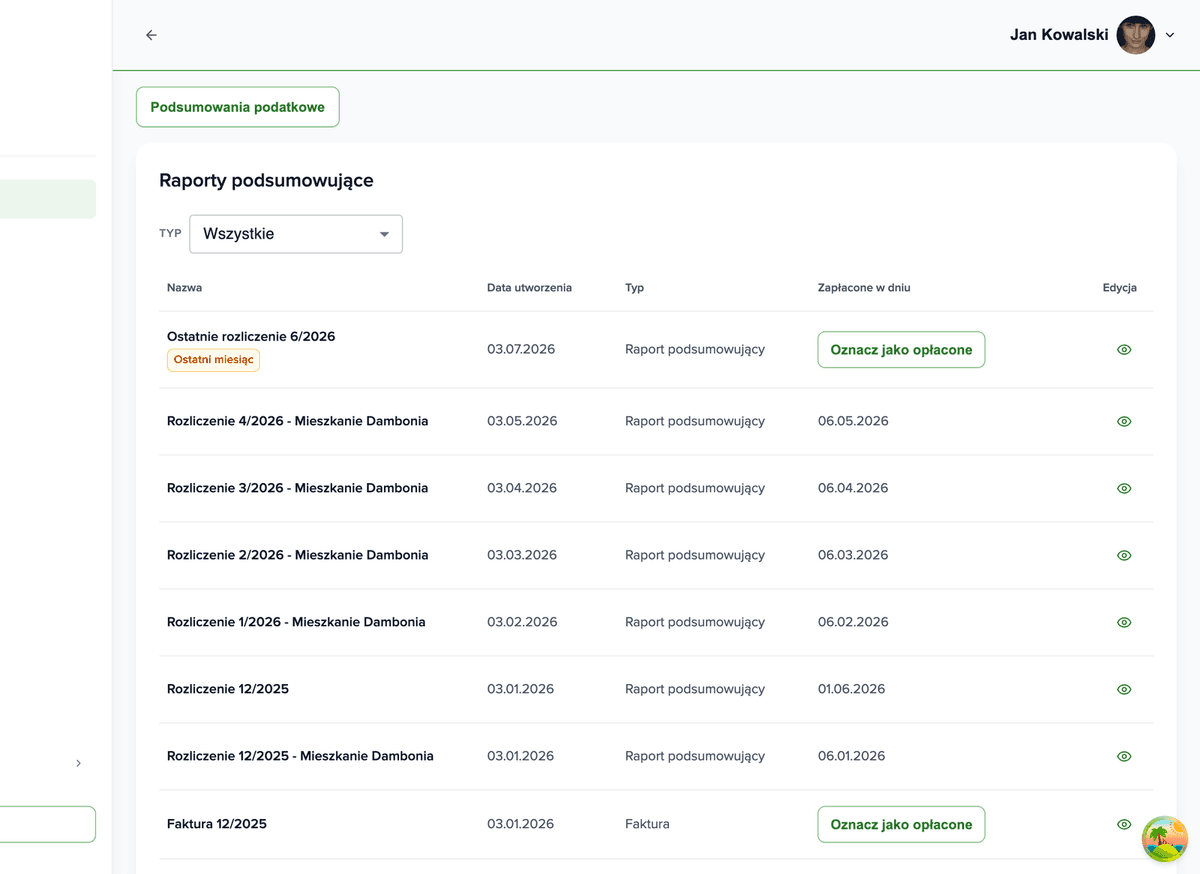Select Rozliczenie 3/2026 - Mieszkanie Dambonia name

click(x=297, y=488)
